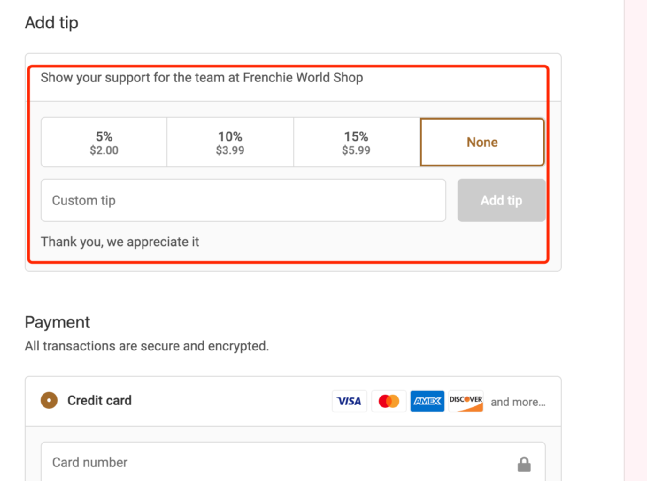
Task: Click 'All transactions are secure and encrypted' text
Action: [147, 346]
